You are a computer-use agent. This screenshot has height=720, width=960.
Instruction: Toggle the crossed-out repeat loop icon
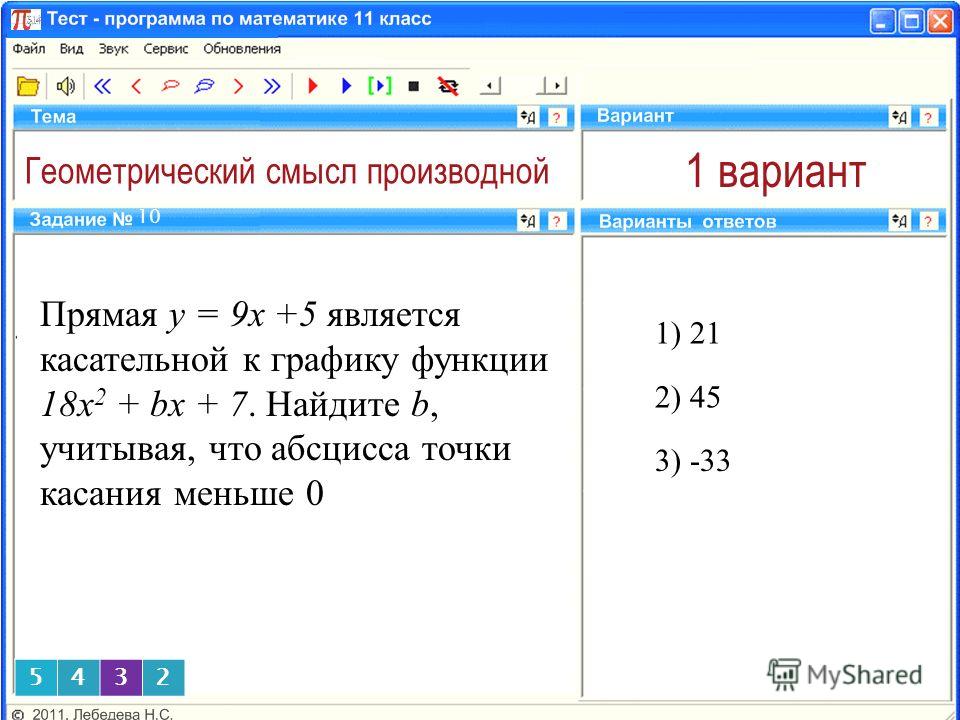[x=448, y=86]
